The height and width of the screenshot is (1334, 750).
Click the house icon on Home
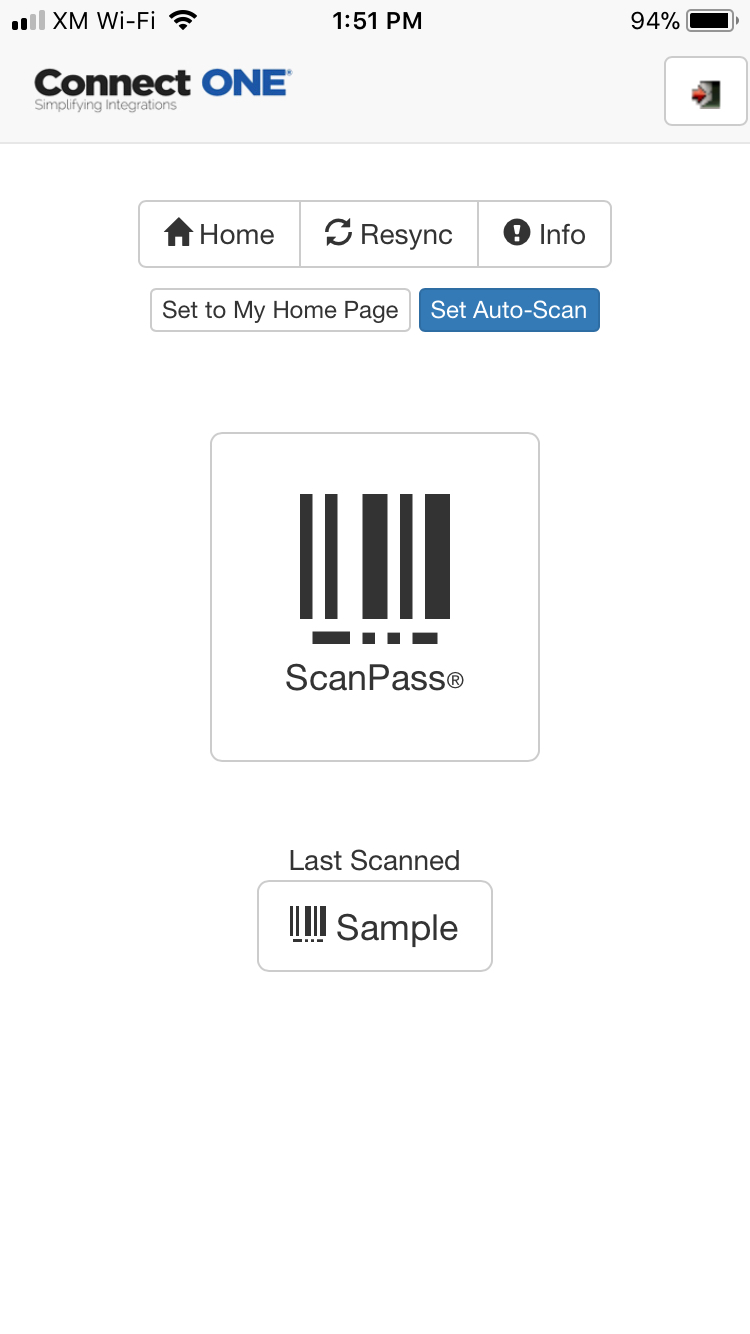coord(179,234)
